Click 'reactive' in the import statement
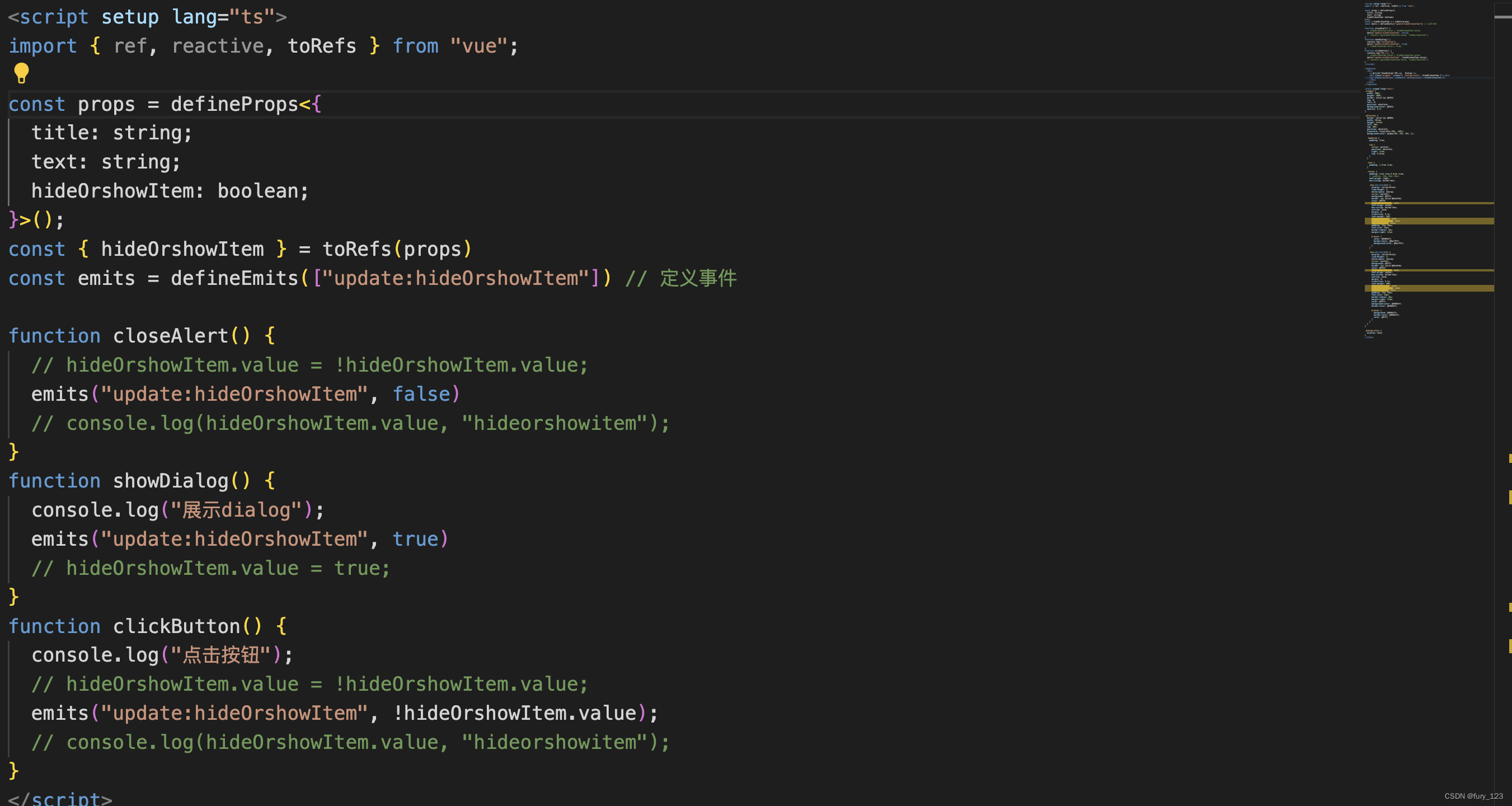1512x806 pixels. click(x=218, y=46)
